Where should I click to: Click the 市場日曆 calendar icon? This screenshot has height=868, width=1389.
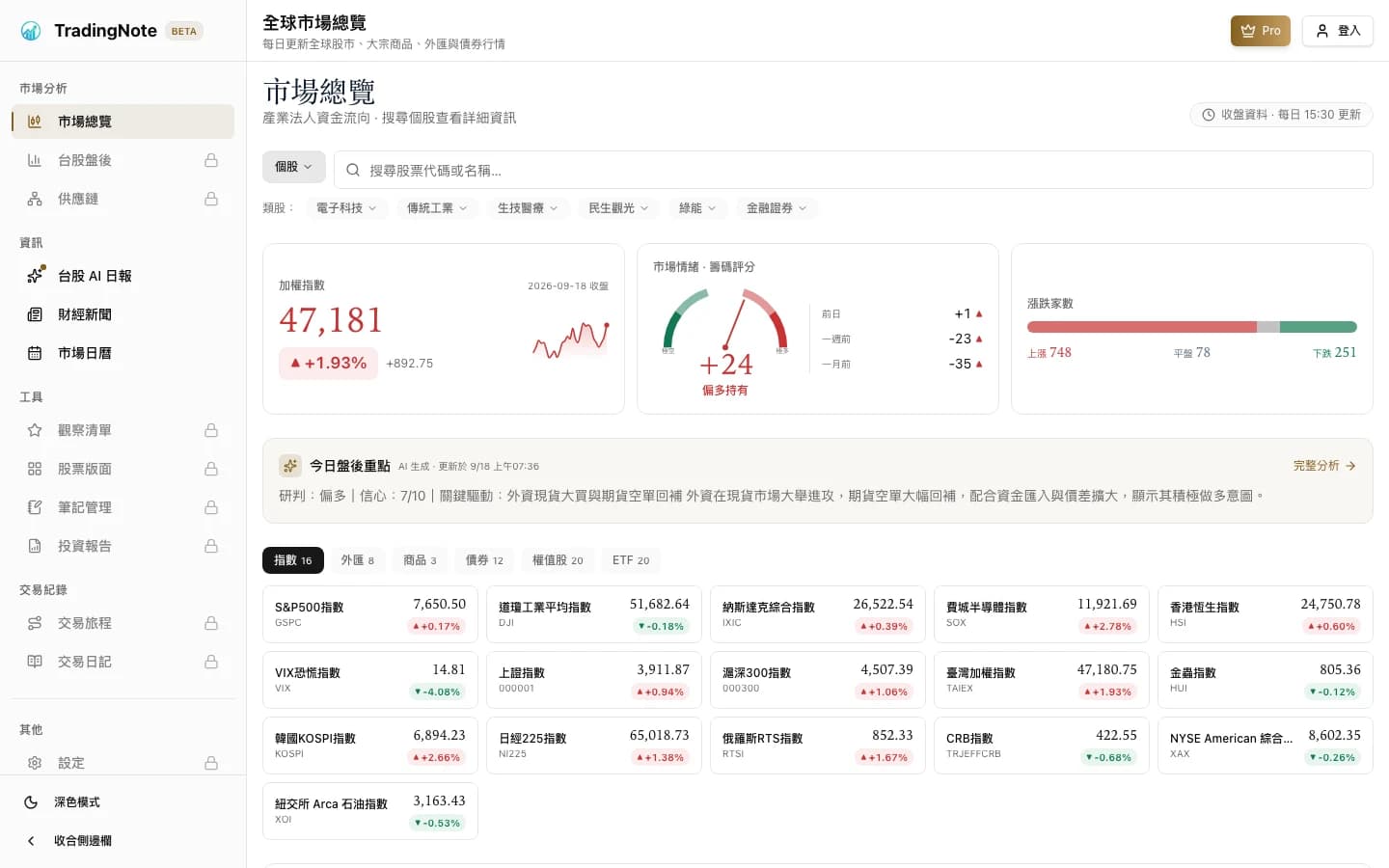coord(35,353)
